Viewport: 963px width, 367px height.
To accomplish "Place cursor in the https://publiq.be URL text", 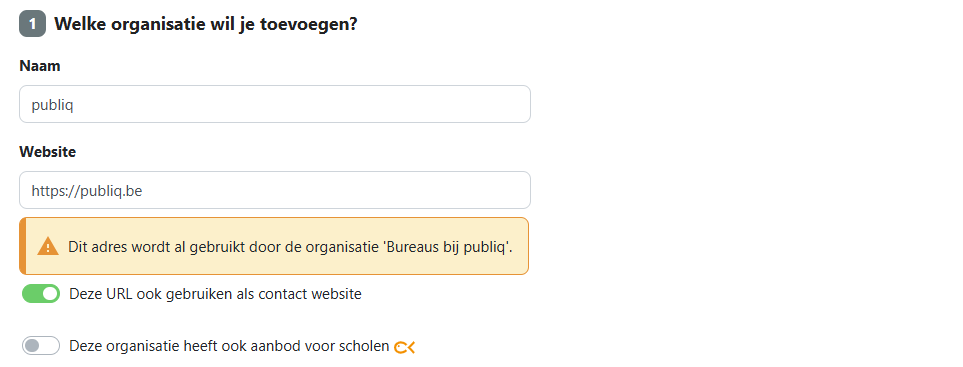I will [87, 191].
